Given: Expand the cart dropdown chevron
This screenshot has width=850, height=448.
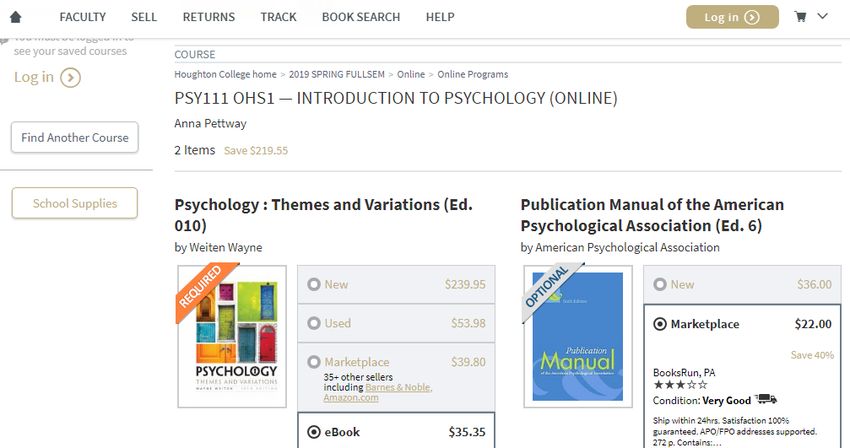Looking at the screenshot, I should tap(822, 16).
